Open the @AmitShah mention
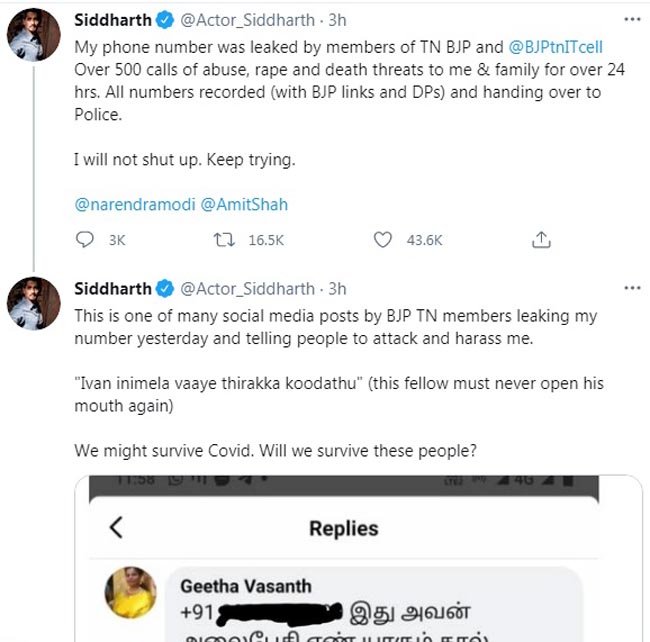The image size is (650, 642). [x=244, y=204]
